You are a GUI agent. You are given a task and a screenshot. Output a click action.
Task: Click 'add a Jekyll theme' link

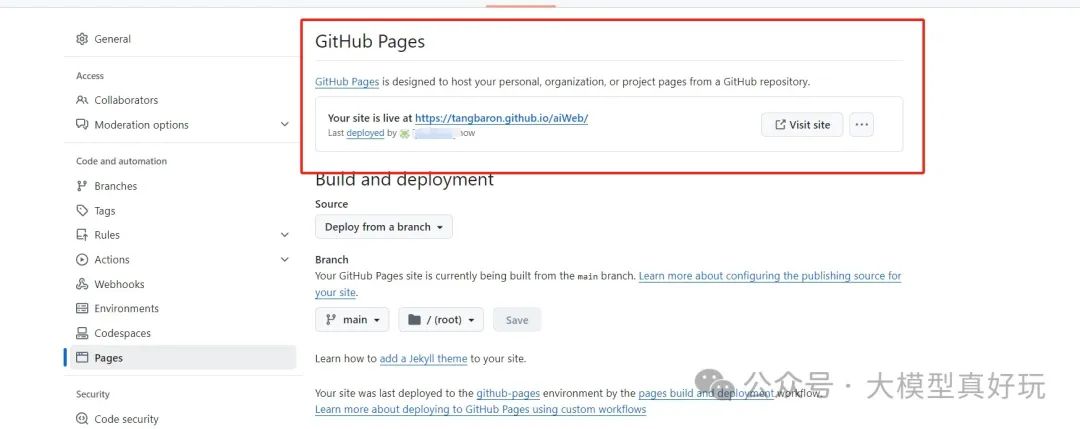424,359
